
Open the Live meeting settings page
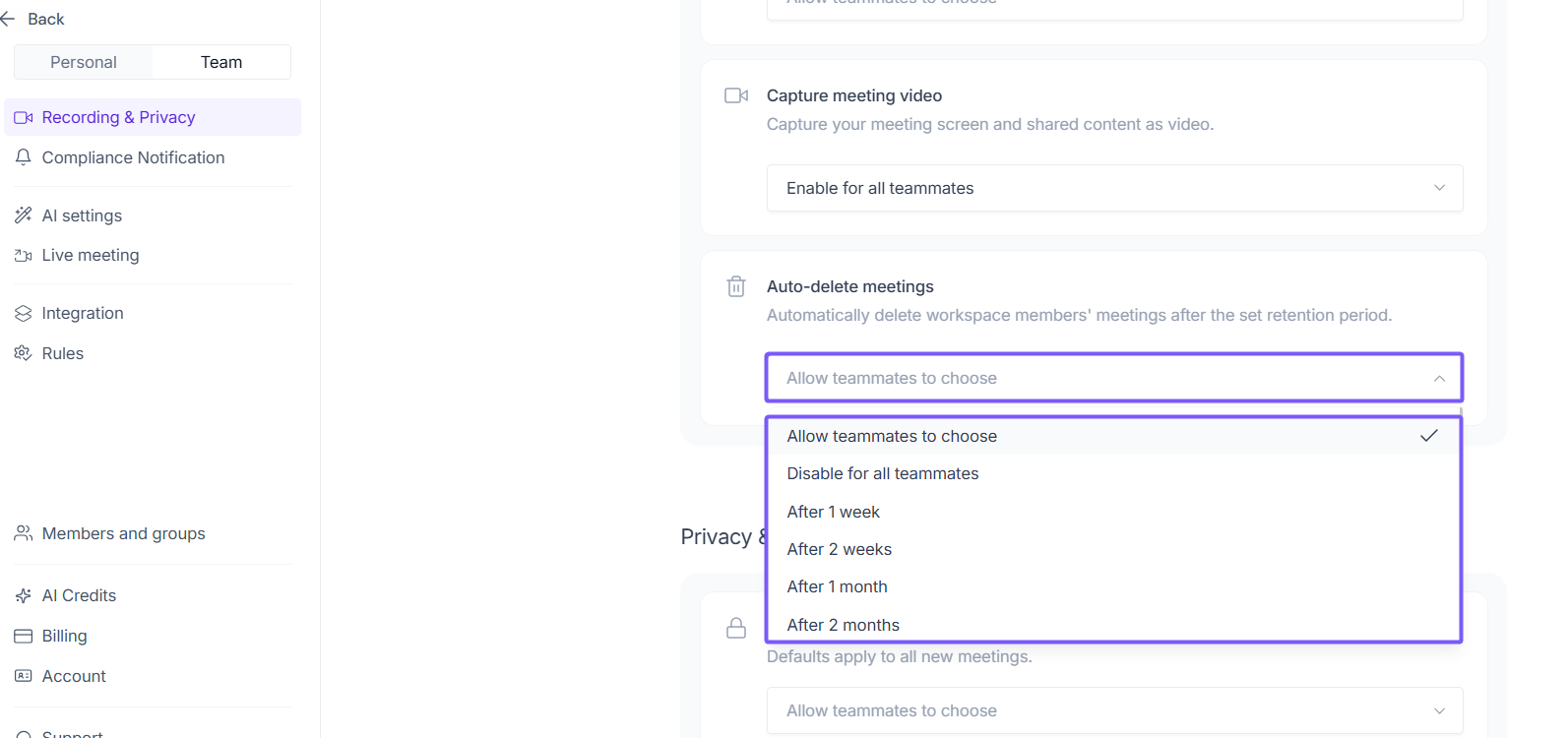pyautogui.click(x=91, y=256)
